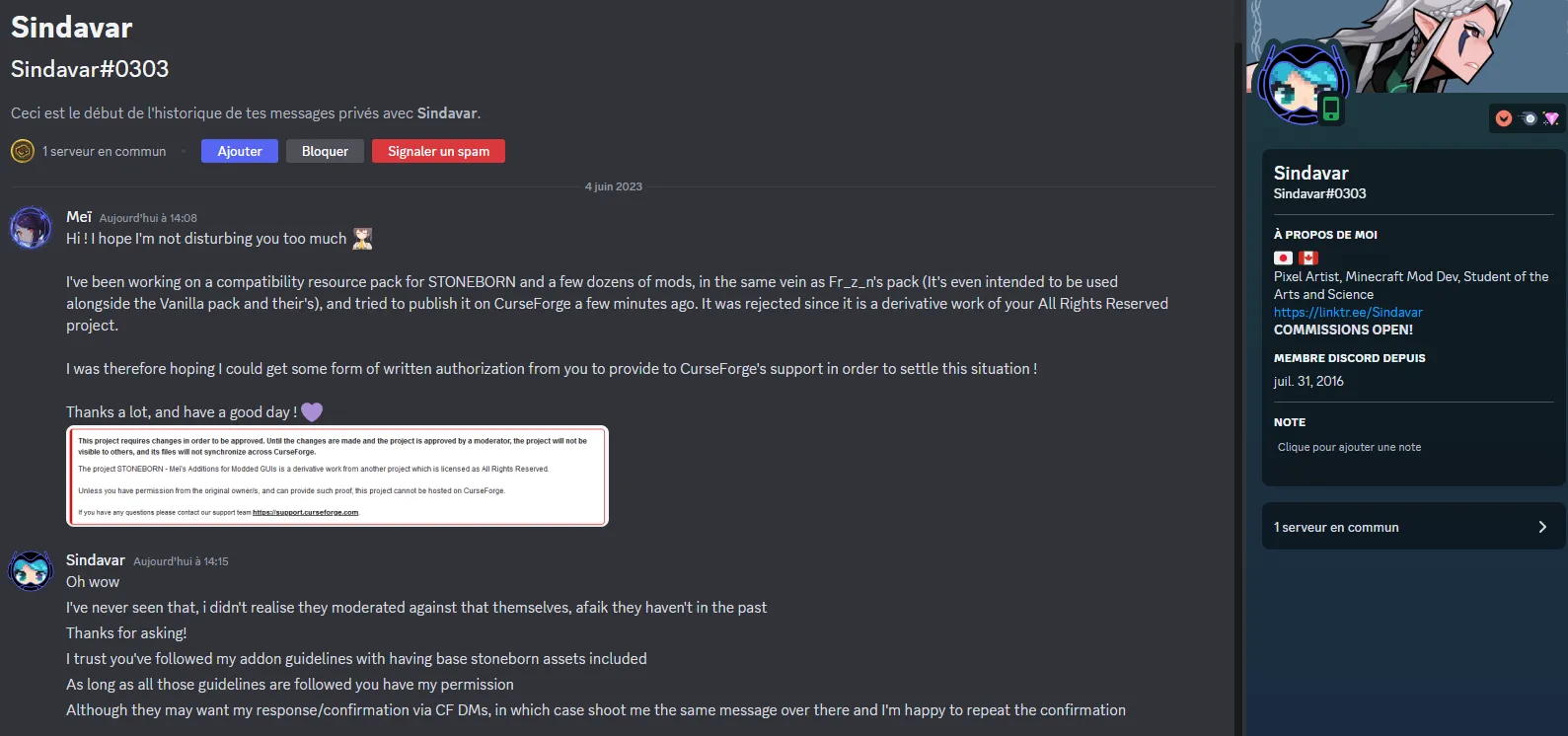Click the Ajouter friend button

[240, 151]
